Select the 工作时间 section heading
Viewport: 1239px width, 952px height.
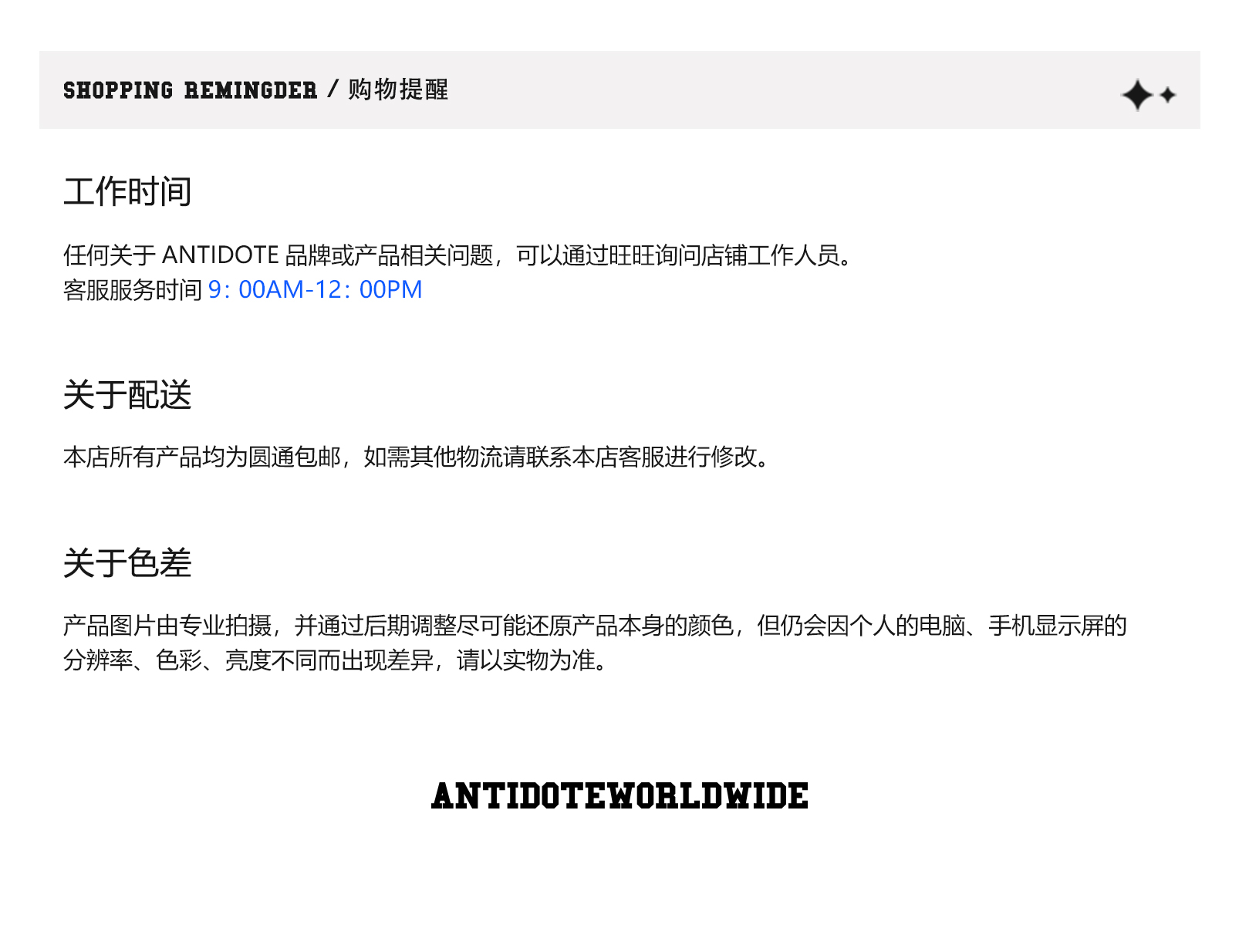pos(127,191)
